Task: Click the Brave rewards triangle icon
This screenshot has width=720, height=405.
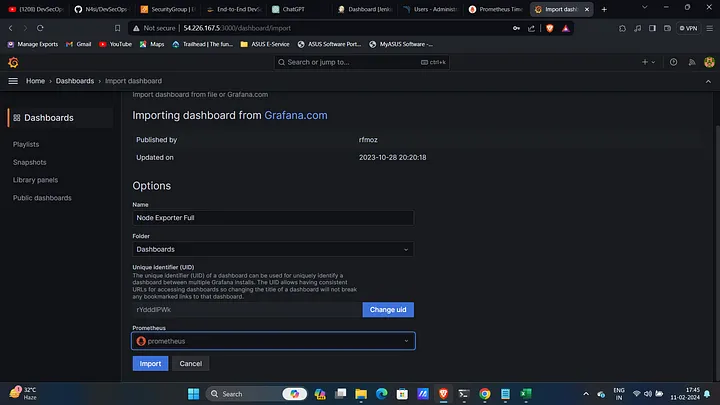Action: [566, 28]
